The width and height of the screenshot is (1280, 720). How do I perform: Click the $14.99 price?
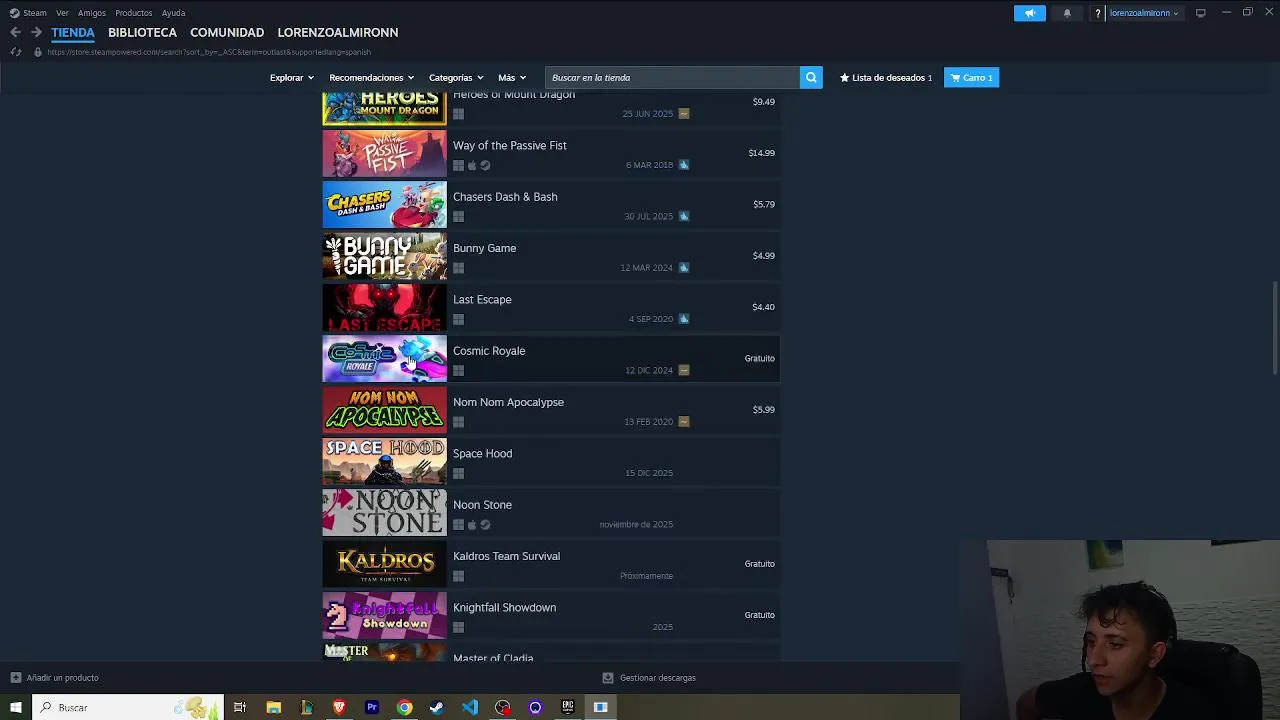click(x=761, y=153)
